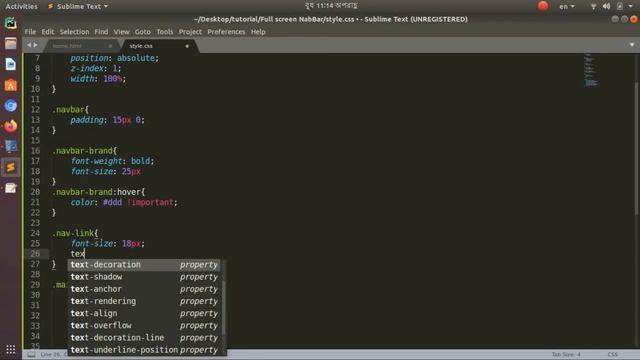Viewport: 640px width, 360px height.
Task: Open network status icon in top bar
Action: coord(593,6)
